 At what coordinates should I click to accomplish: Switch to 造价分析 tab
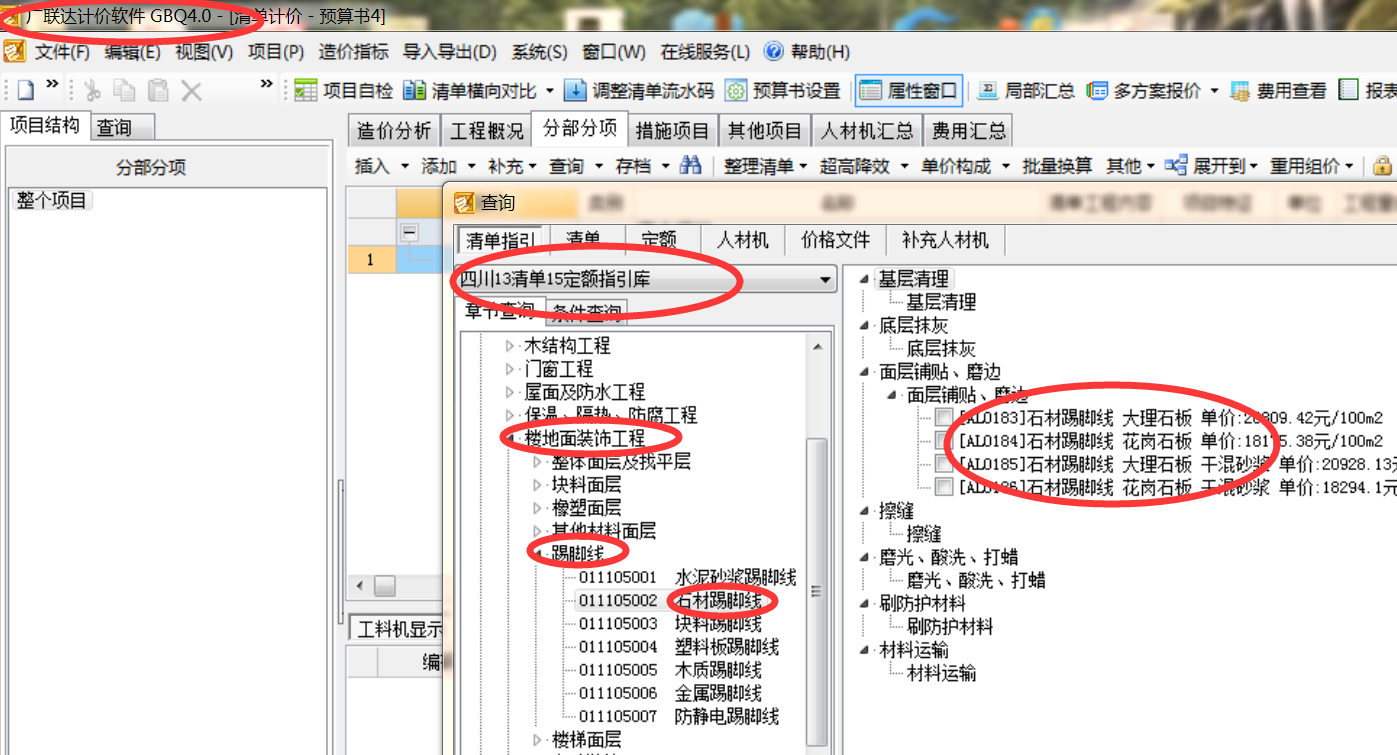[x=394, y=131]
